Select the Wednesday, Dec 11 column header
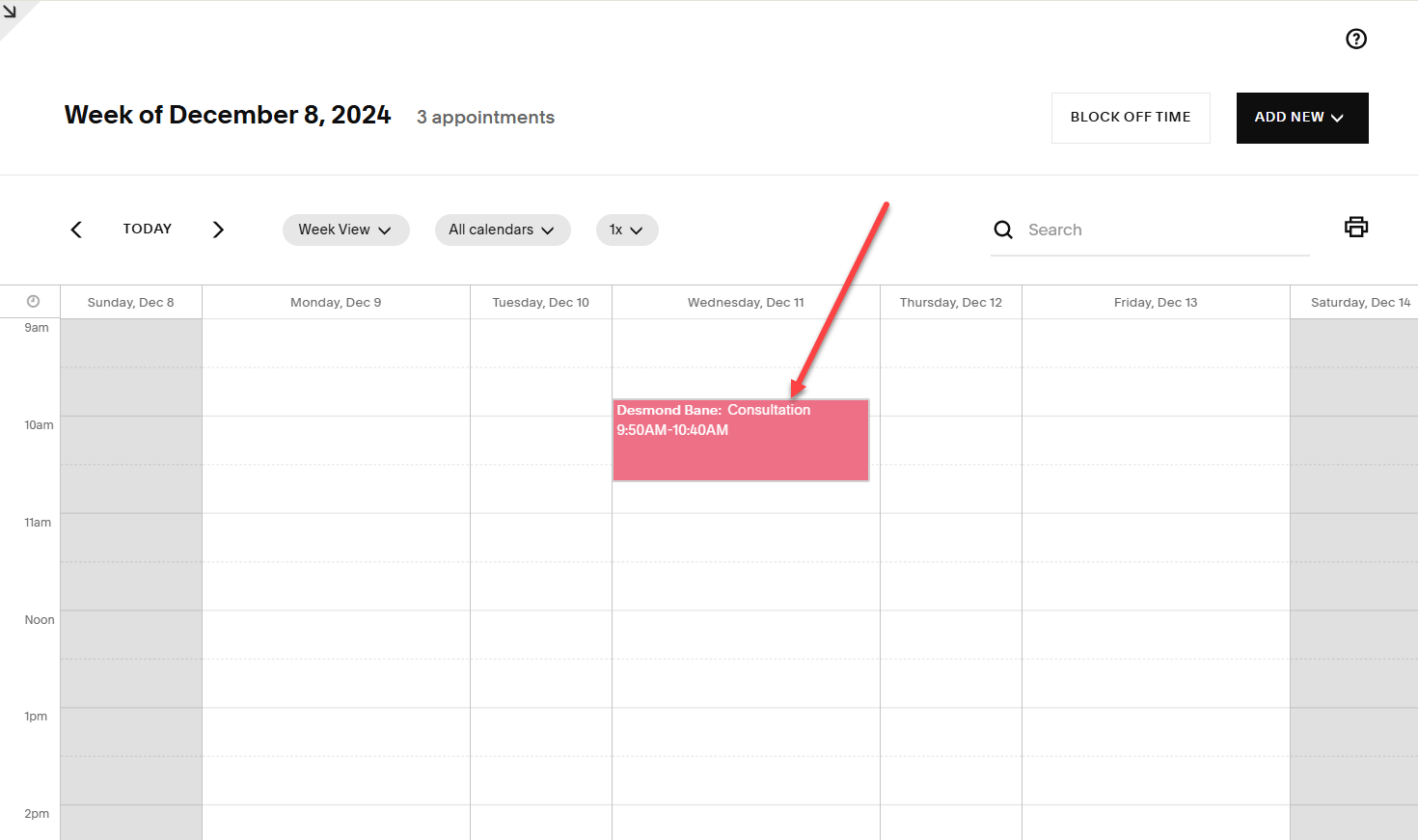Viewport: 1418px width, 840px height. point(745,301)
